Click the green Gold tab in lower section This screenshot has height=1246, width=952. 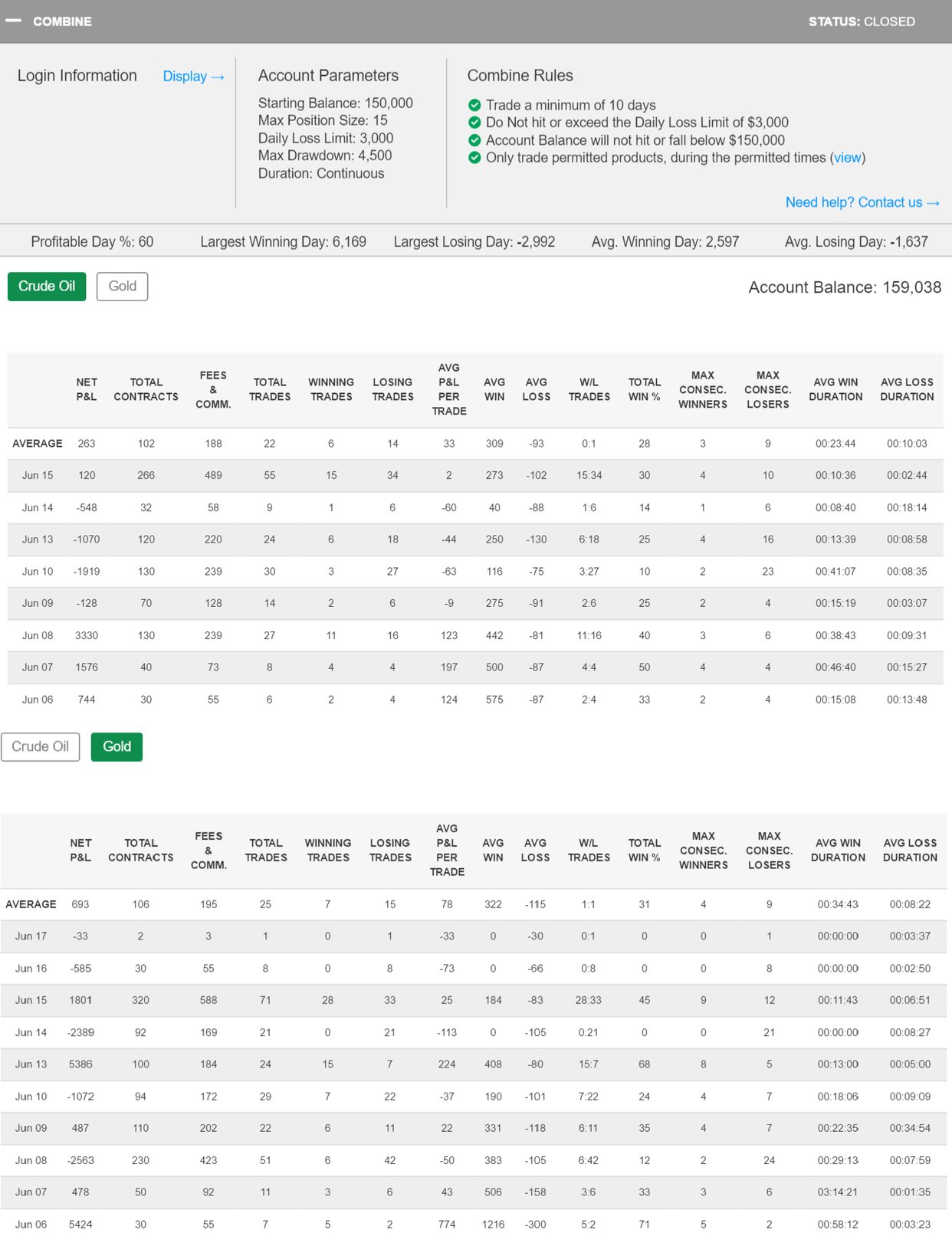tap(117, 747)
